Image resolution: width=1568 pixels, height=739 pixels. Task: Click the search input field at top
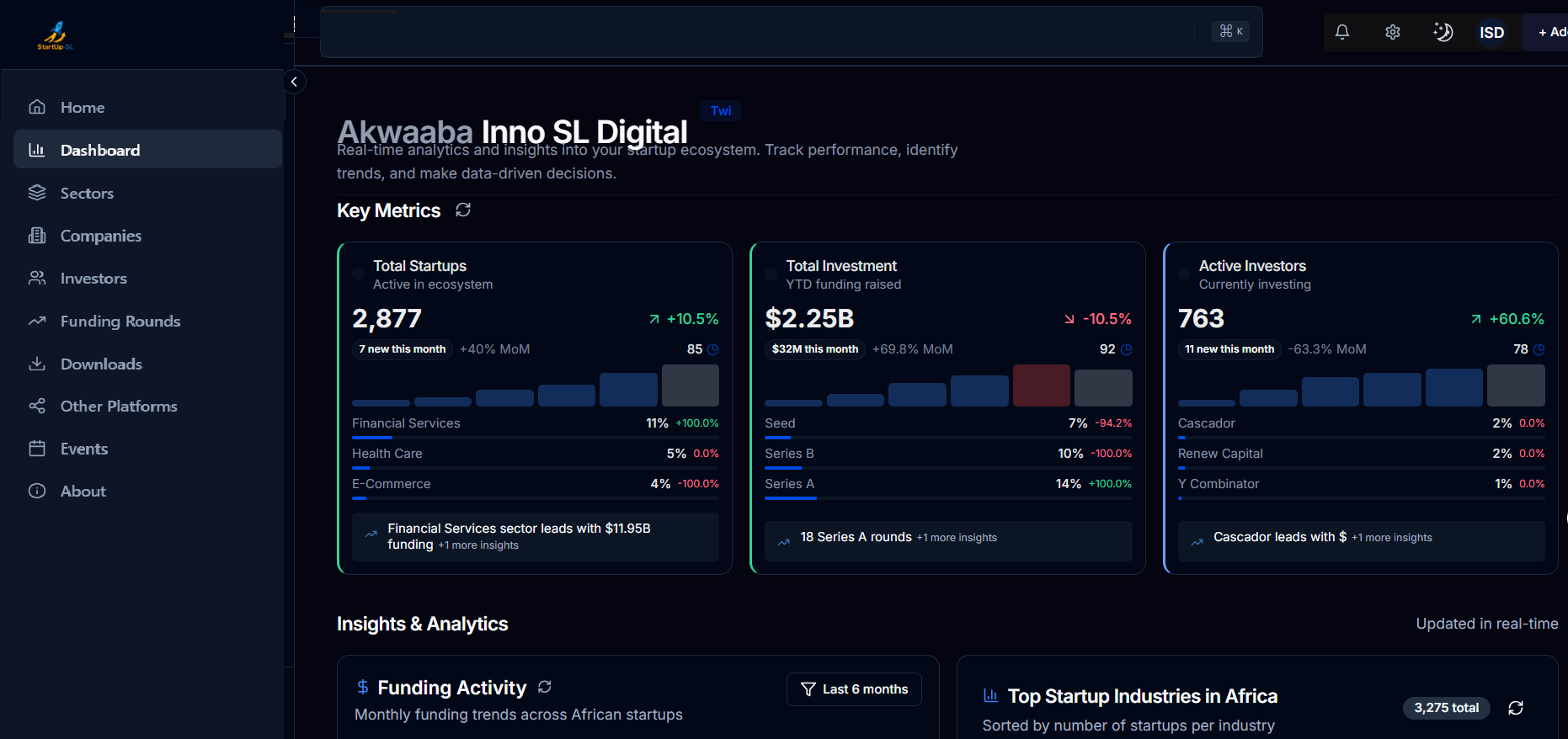coord(758,32)
